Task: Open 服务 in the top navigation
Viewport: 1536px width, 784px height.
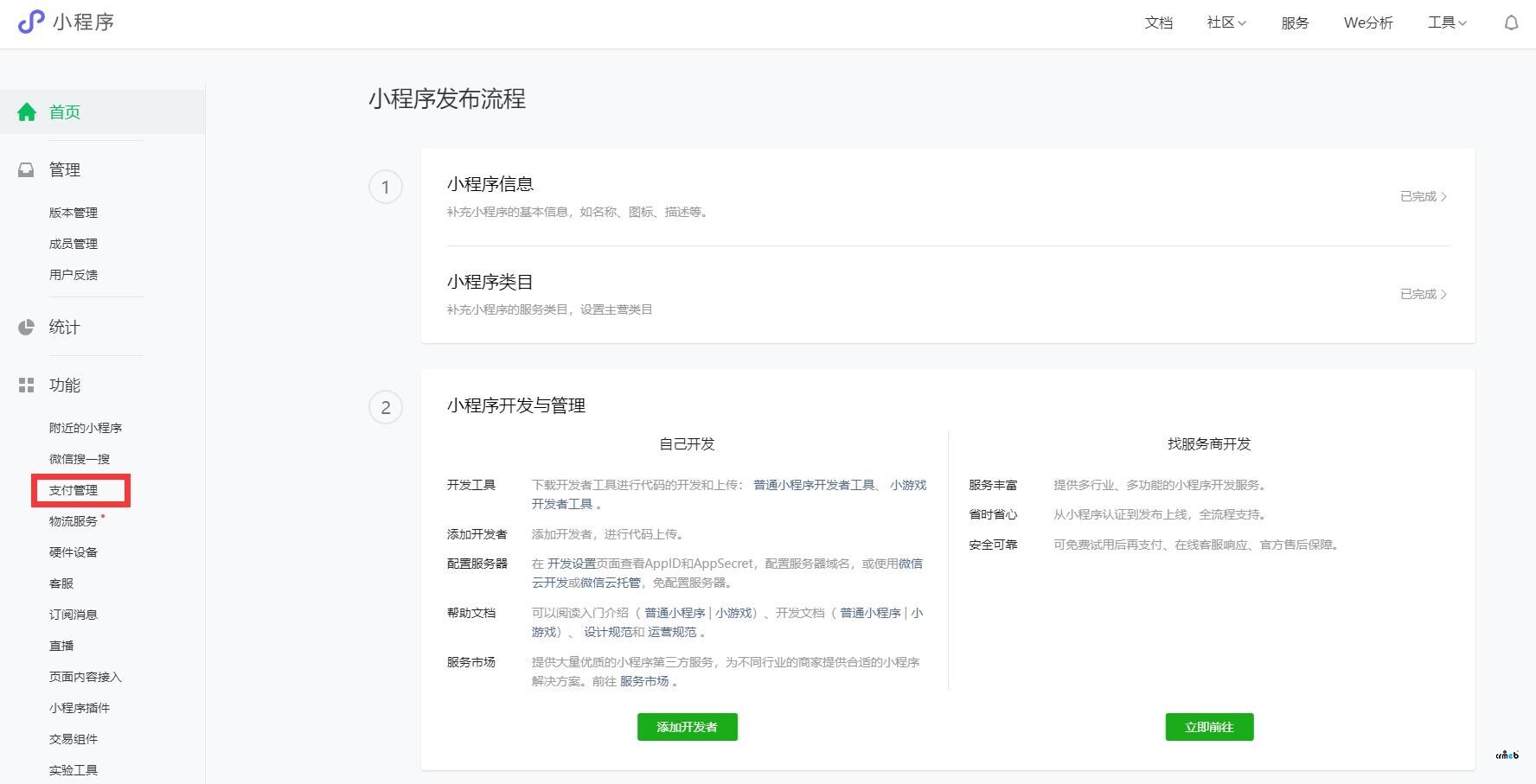Action: tap(1295, 22)
